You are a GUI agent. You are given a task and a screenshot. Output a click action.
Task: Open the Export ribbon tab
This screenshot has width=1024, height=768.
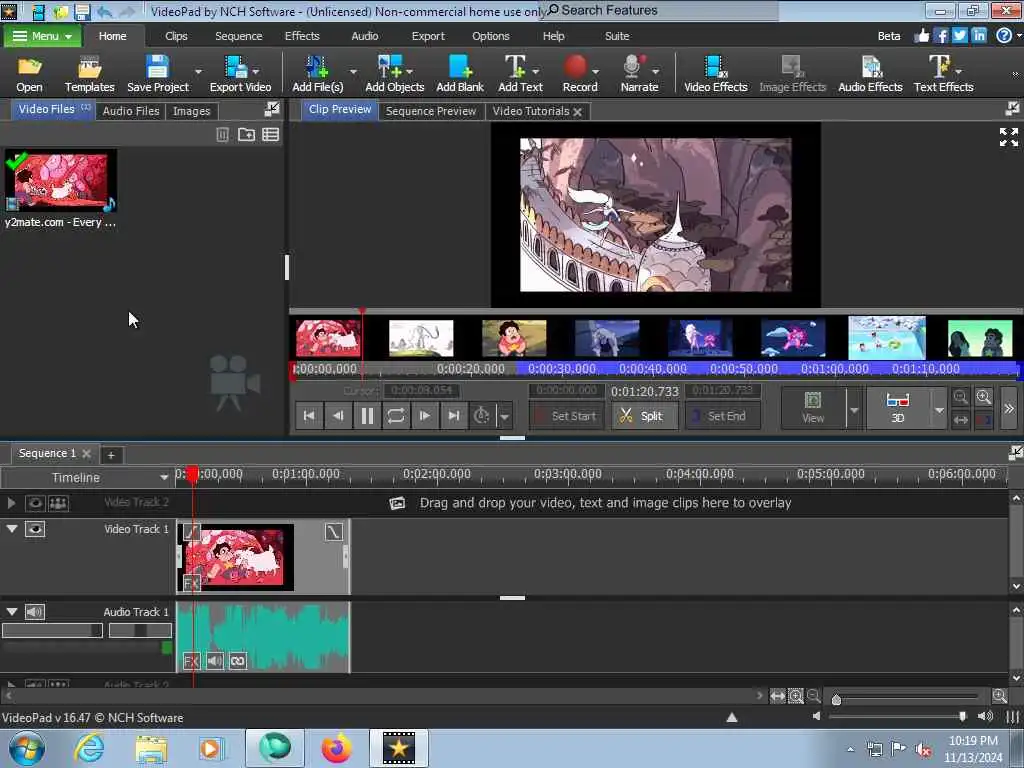click(428, 36)
